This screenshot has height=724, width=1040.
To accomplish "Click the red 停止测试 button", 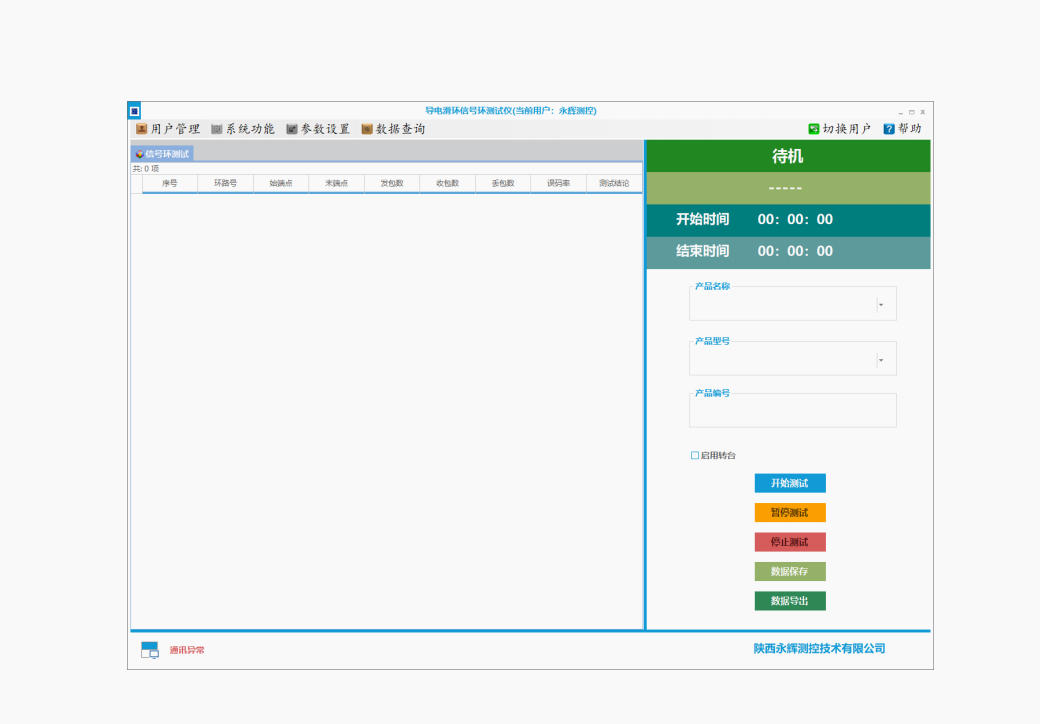I will 790,542.
